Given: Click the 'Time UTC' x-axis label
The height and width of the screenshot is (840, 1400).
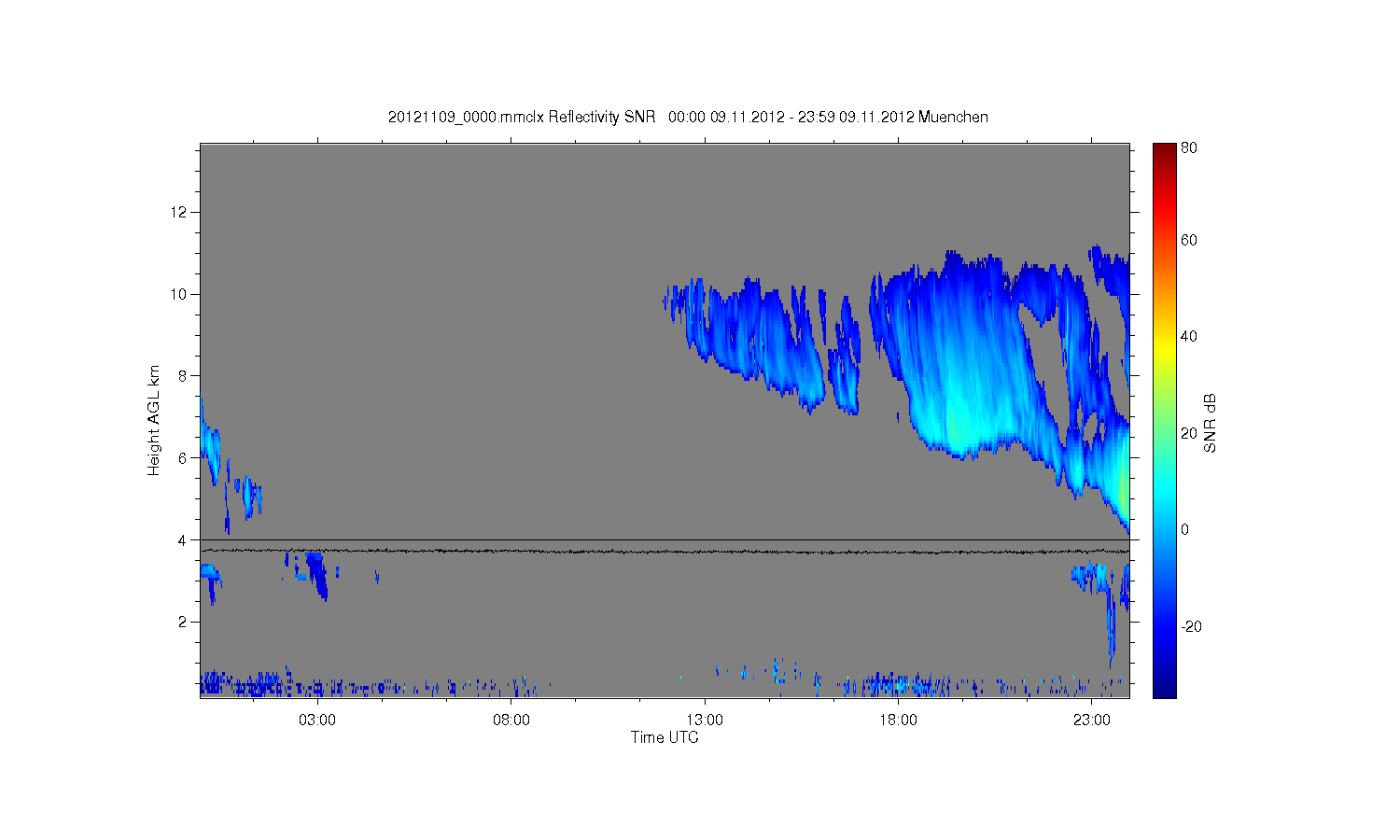Looking at the screenshot, I should tap(665, 737).
